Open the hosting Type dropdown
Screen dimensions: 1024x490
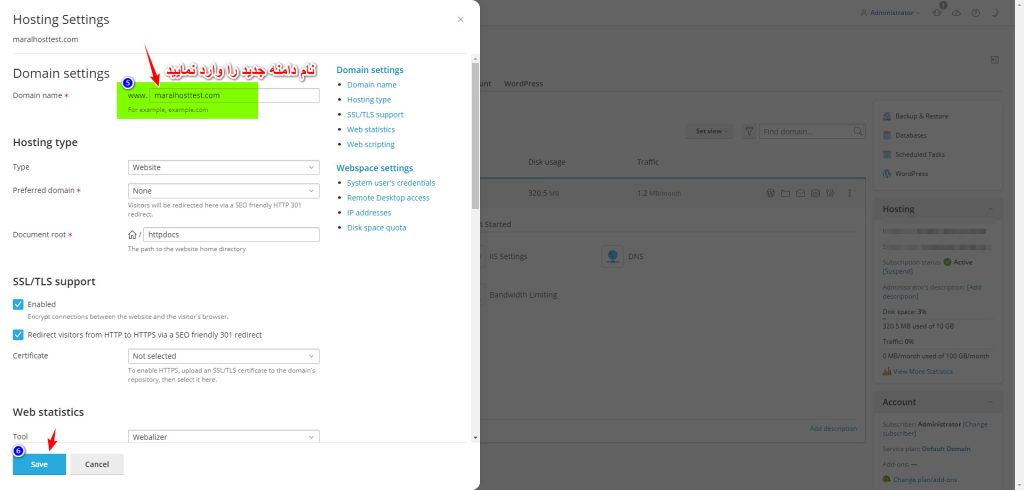click(x=224, y=167)
